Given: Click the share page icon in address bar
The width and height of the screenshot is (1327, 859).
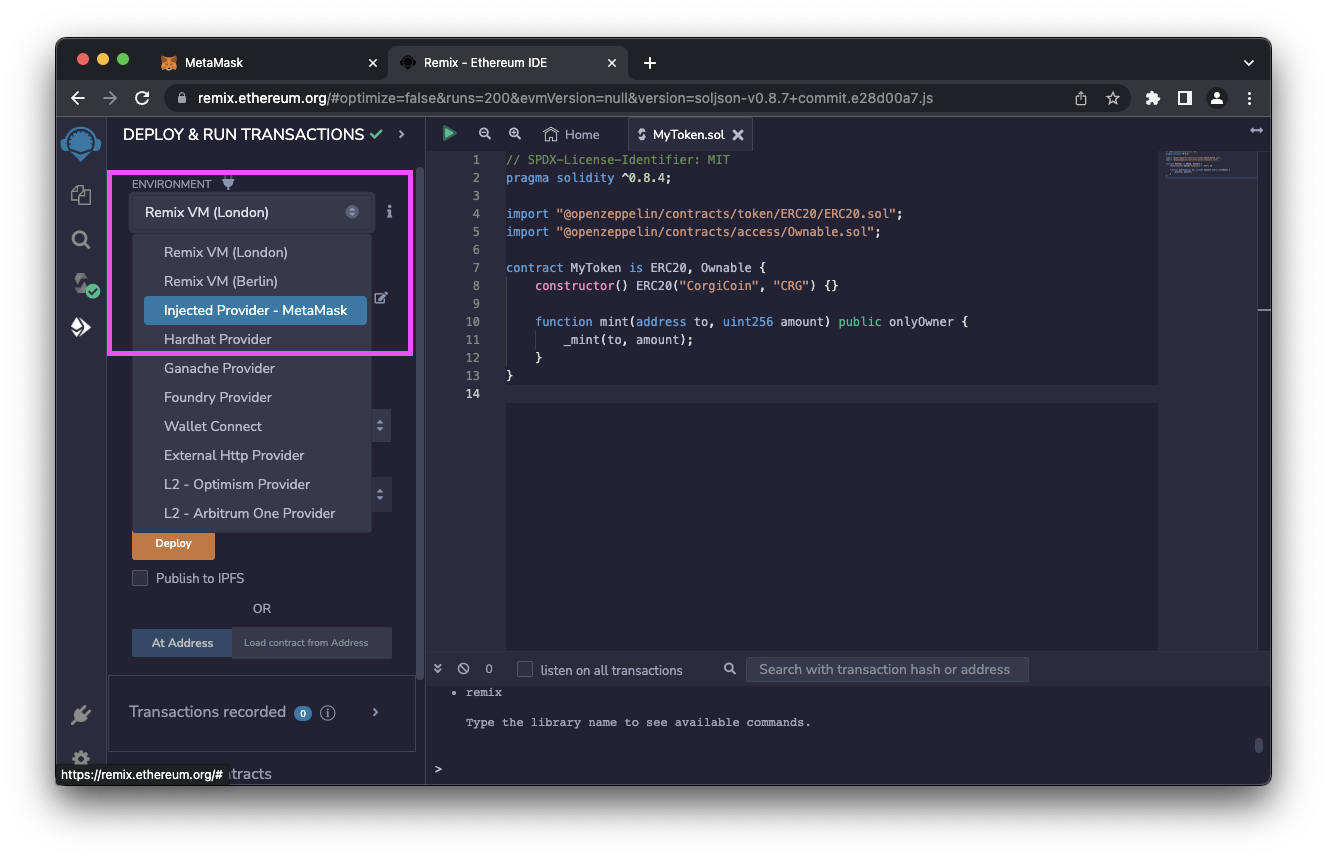Looking at the screenshot, I should coord(1081,98).
